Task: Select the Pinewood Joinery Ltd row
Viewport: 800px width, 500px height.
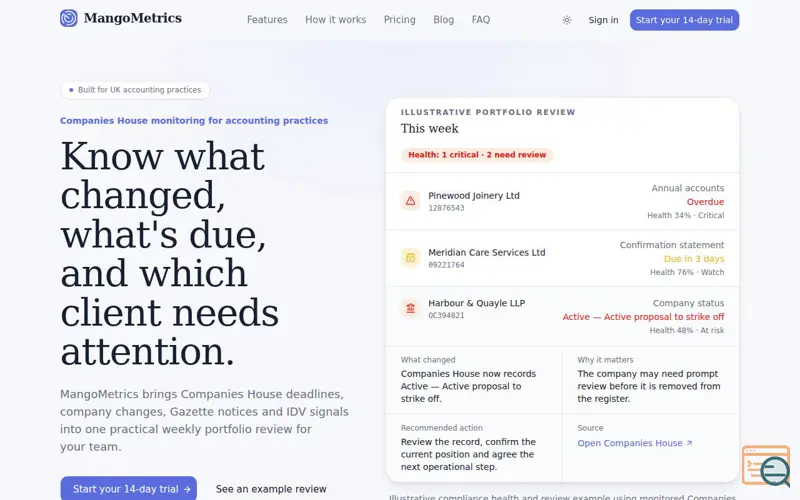Action: click(x=562, y=202)
